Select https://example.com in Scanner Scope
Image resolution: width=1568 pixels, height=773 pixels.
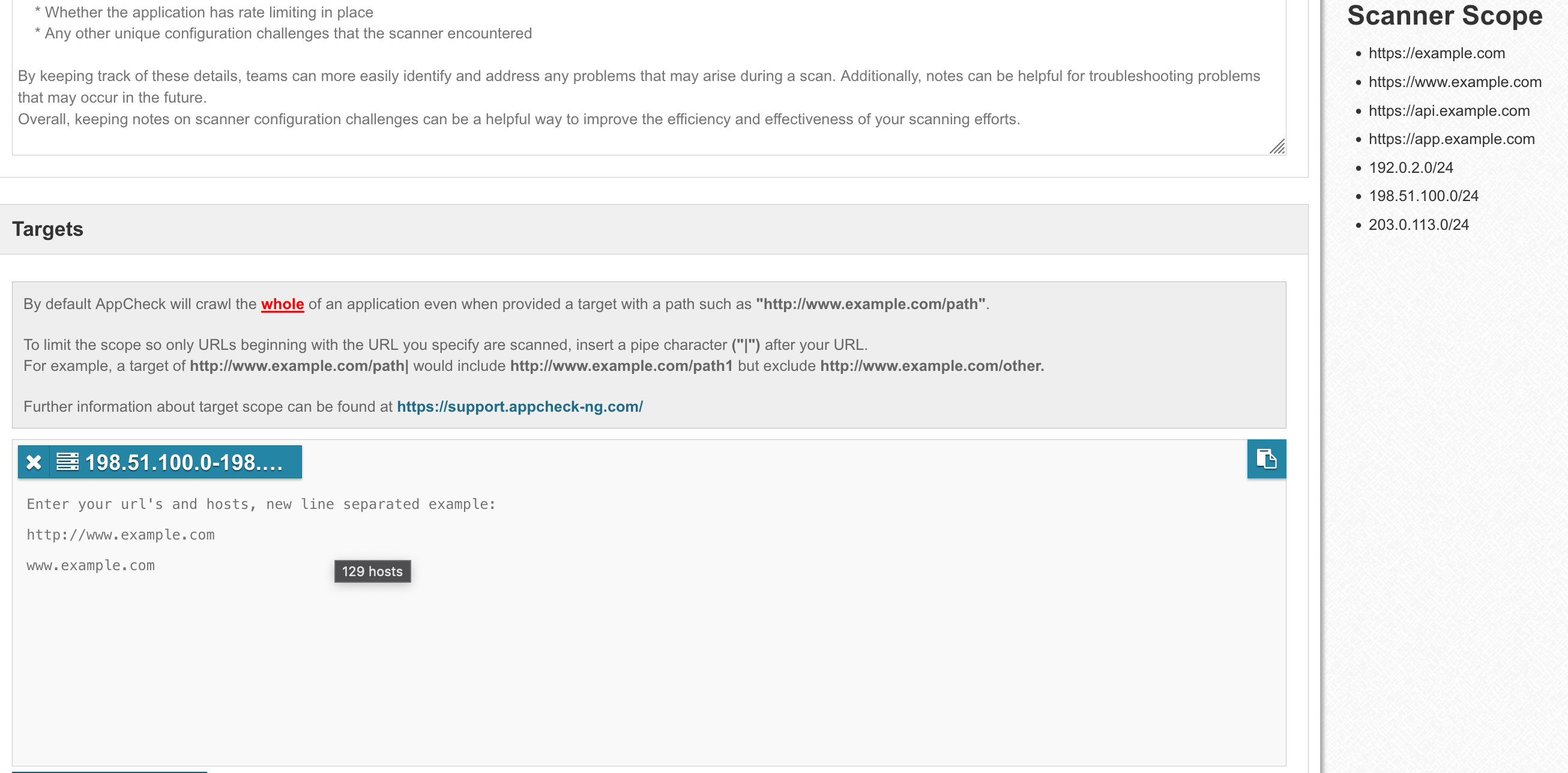click(x=1437, y=53)
